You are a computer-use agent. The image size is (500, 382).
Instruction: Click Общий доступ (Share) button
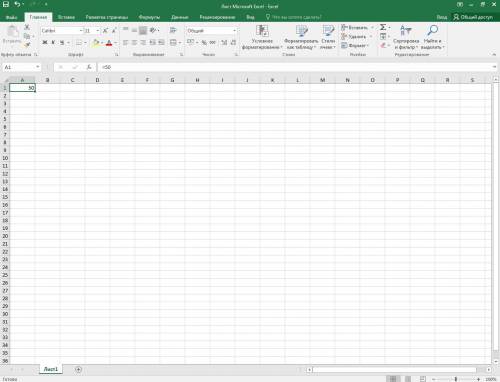click(473, 17)
